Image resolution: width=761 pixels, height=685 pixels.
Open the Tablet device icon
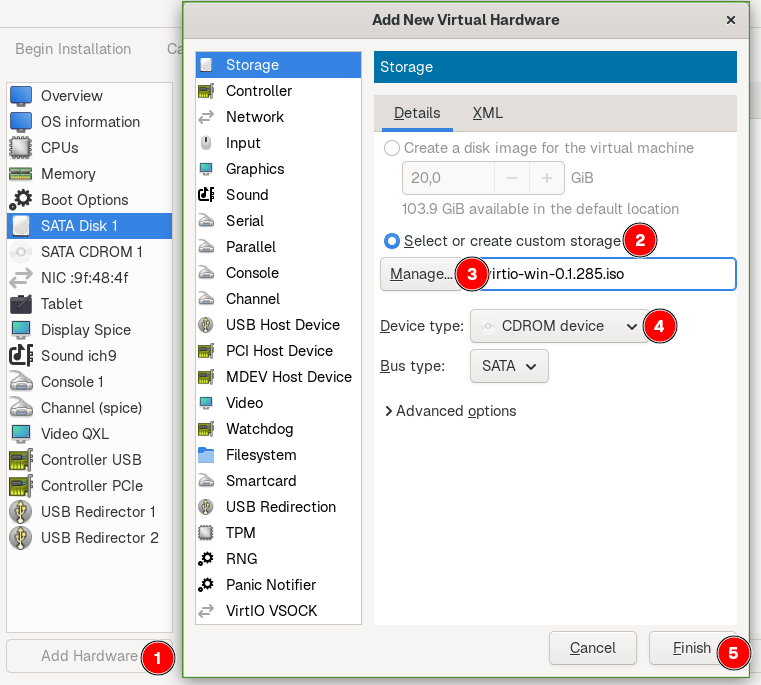point(21,303)
